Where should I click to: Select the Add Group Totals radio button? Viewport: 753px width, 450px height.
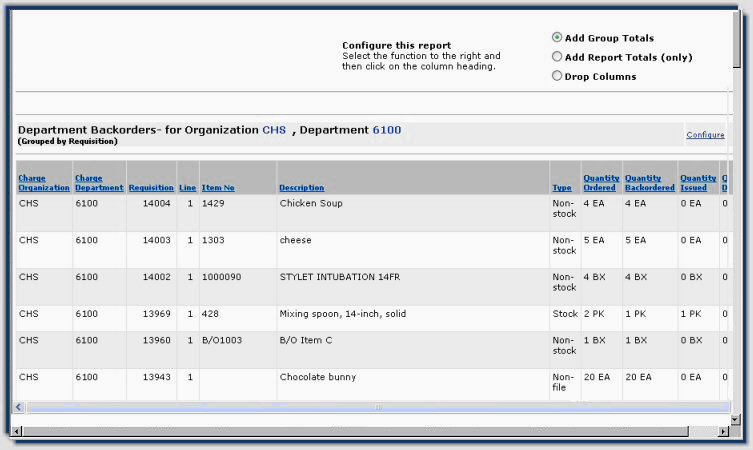click(x=557, y=38)
